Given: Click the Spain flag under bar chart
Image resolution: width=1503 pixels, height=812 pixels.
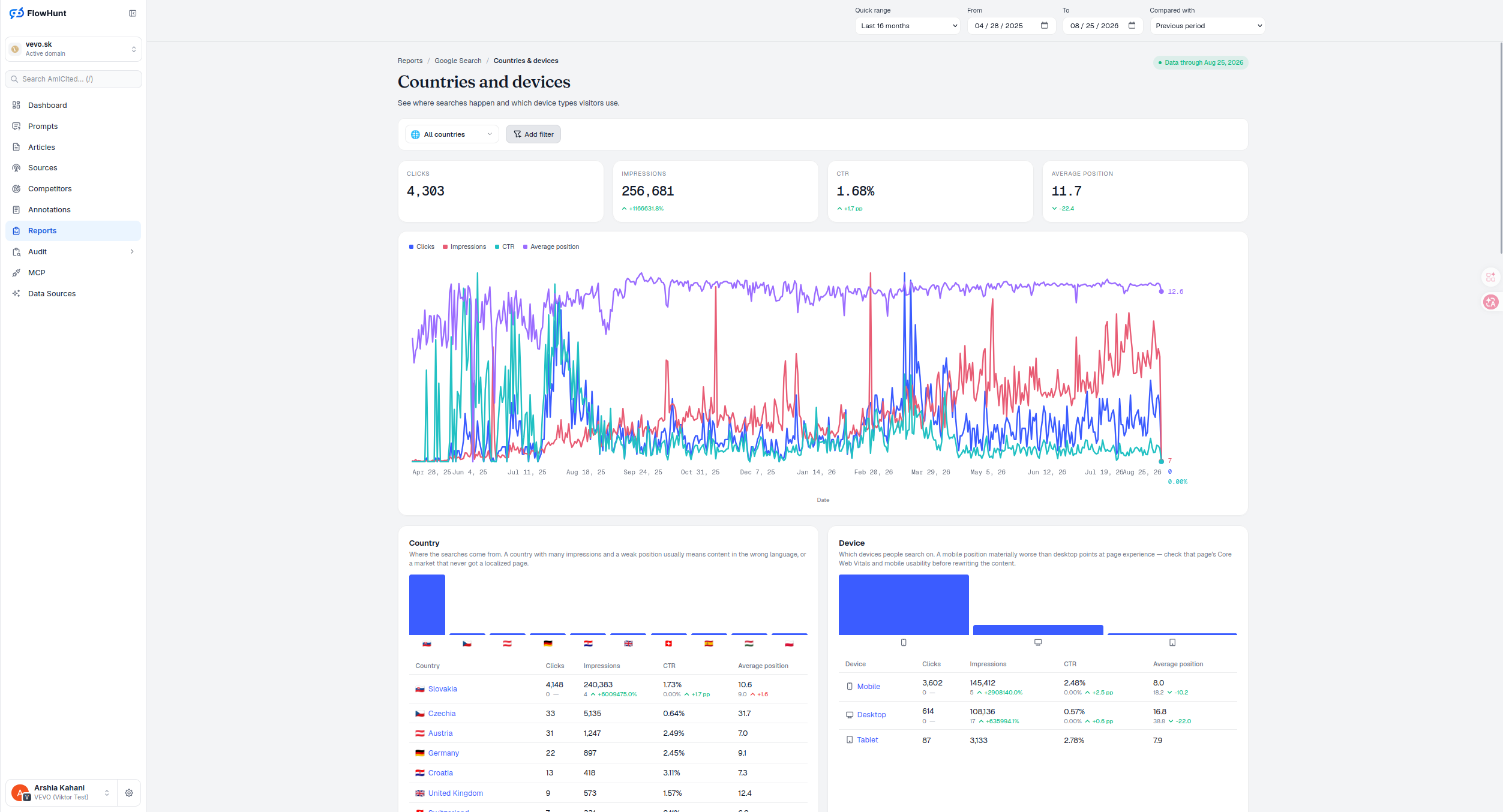Looking at the screenshot, I should click(709, 643).
